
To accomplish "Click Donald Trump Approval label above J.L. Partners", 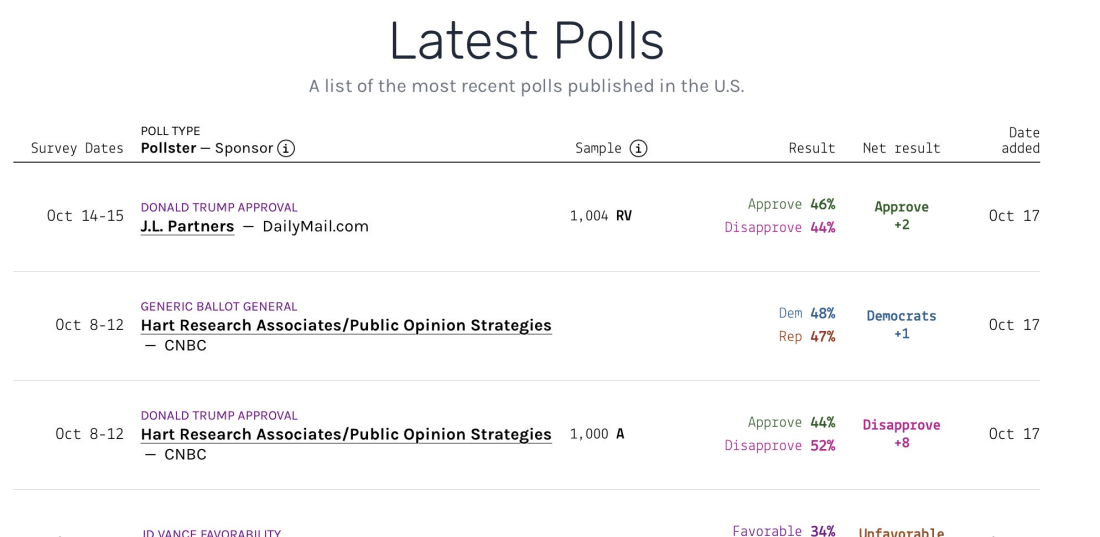I will [x=219, y=208].
